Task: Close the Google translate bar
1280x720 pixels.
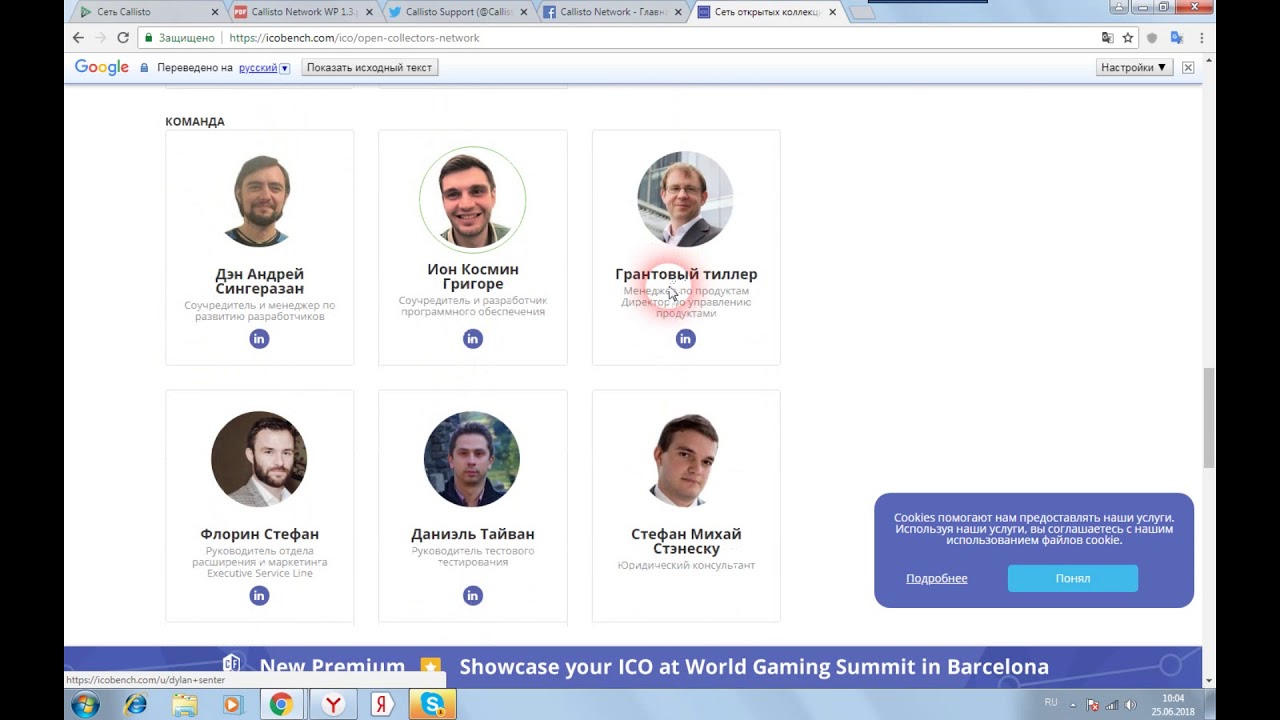Action: 1188,68
